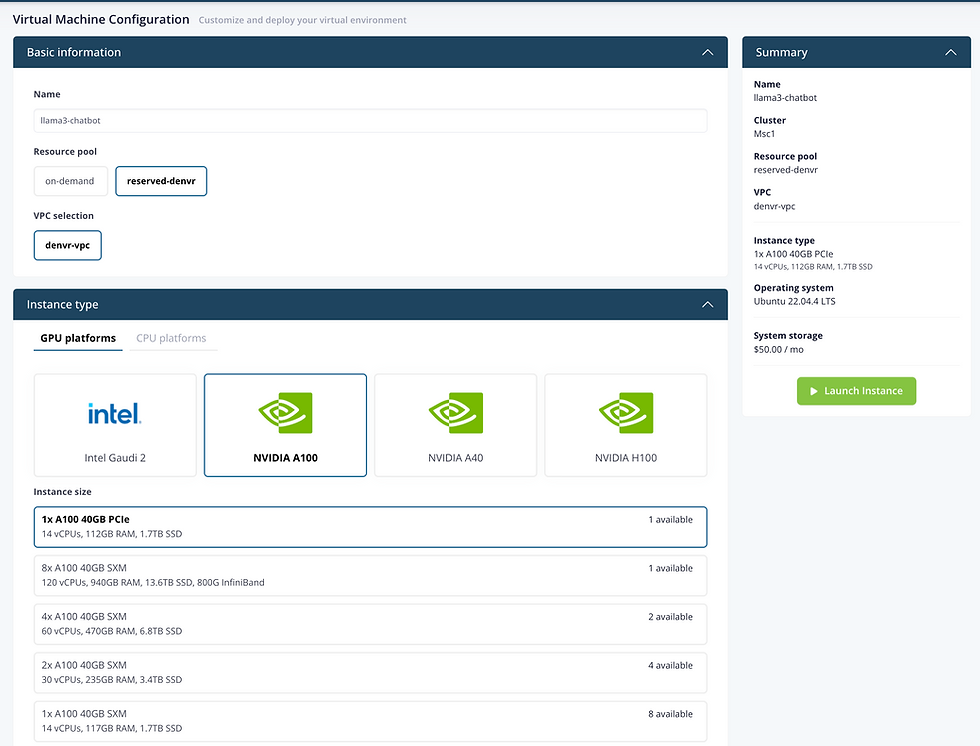980x746 pixels.
Task: Select the denvr-vpc VPC option
Action: click(67, 245)
